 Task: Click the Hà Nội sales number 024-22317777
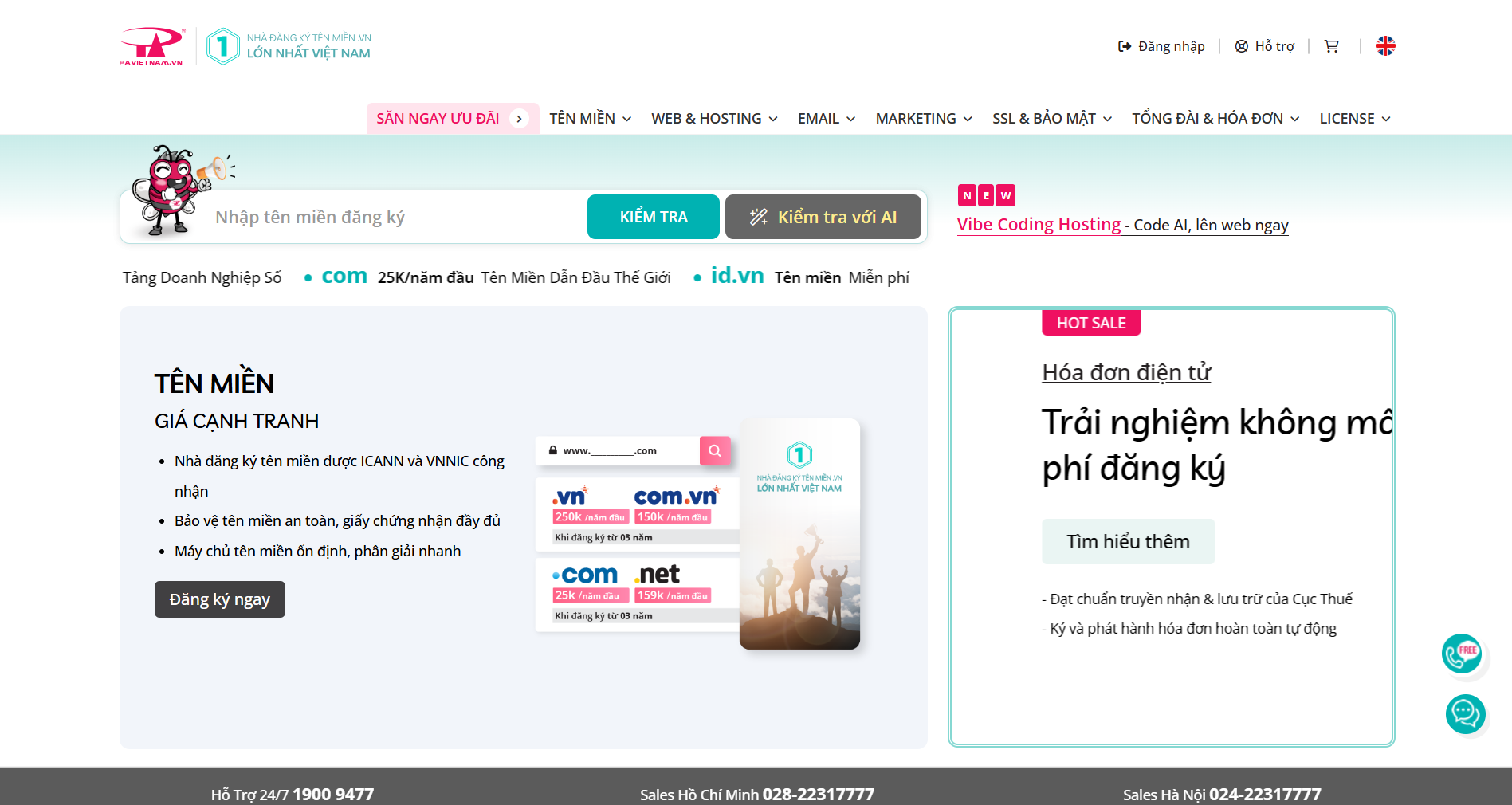point(1265,795)
